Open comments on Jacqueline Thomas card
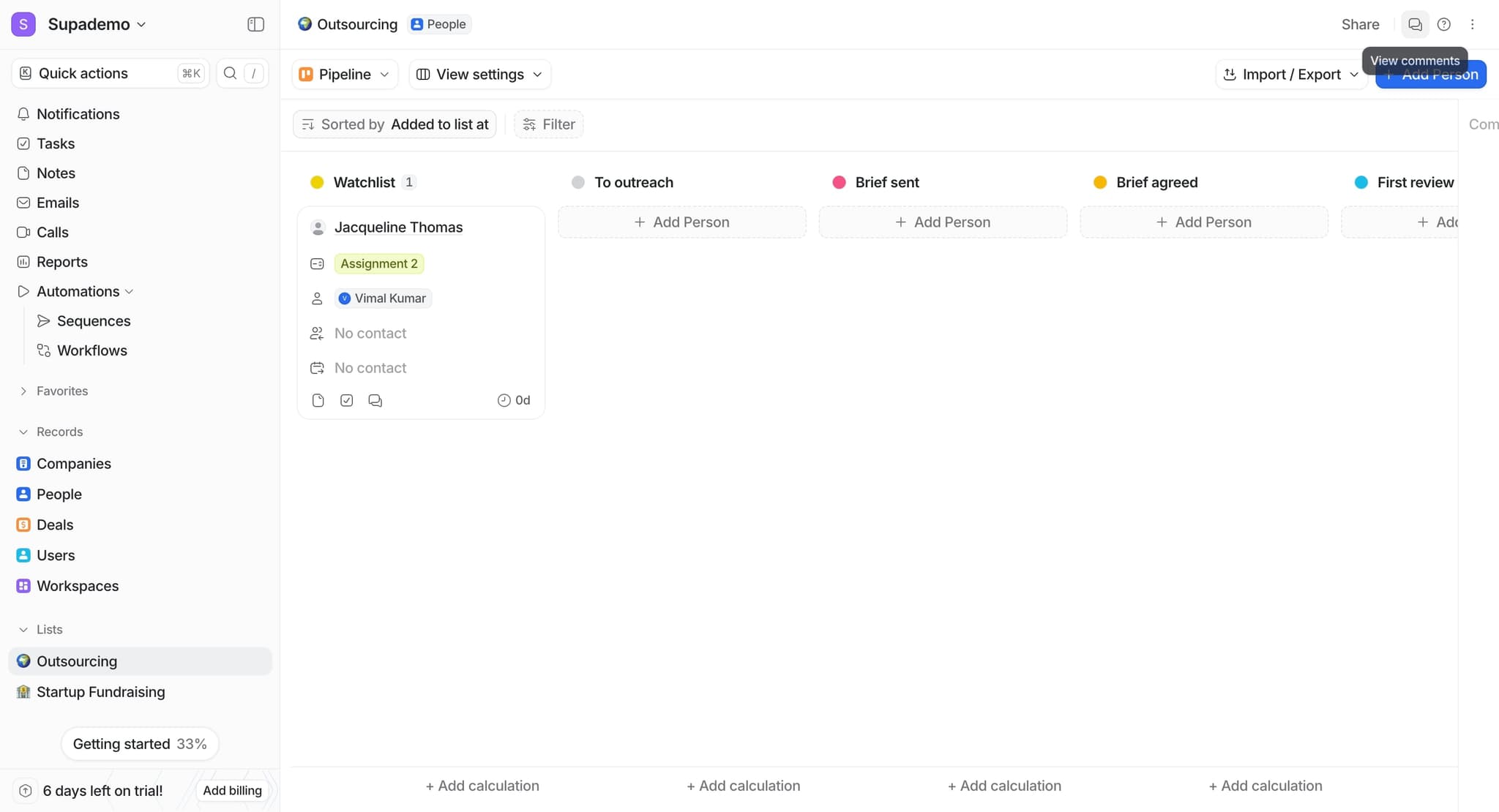Image resolution: width=1499 pixels, height=812 pixels. pos(375,400)
